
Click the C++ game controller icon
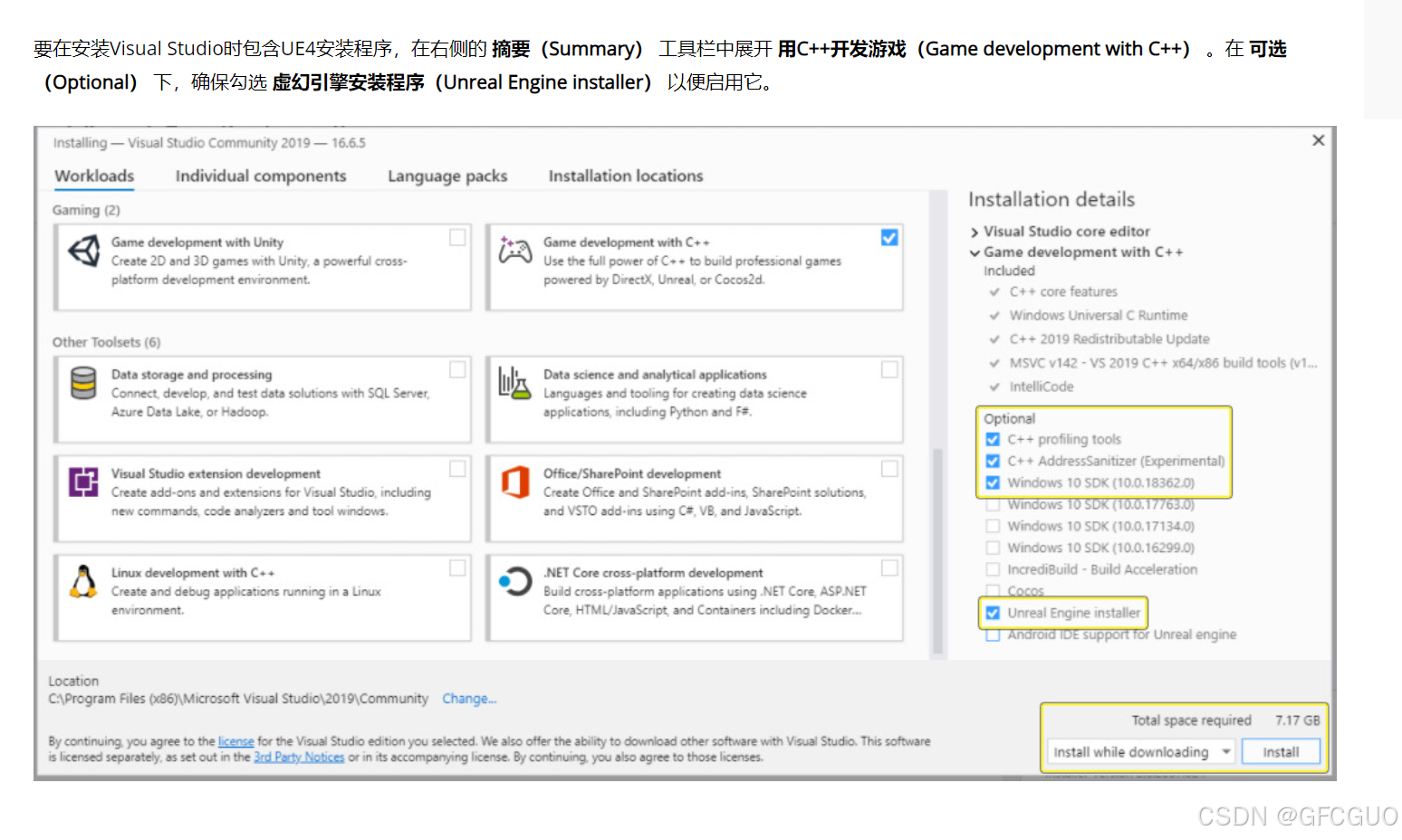tap(515, 251)
